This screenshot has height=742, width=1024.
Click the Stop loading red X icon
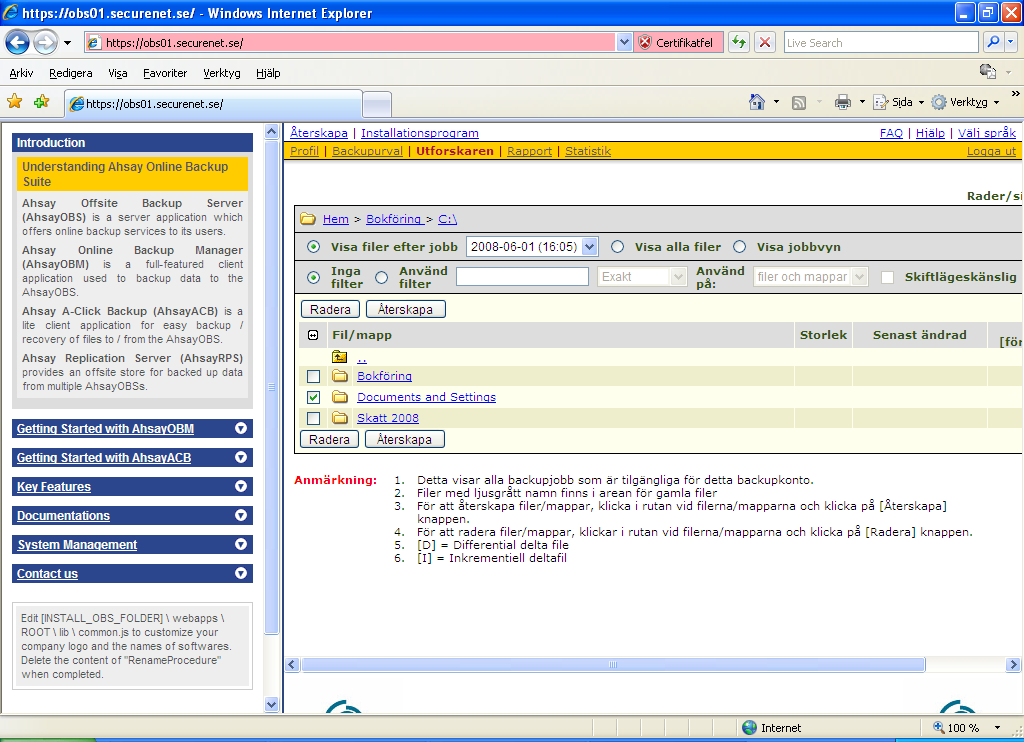[765, 42]
